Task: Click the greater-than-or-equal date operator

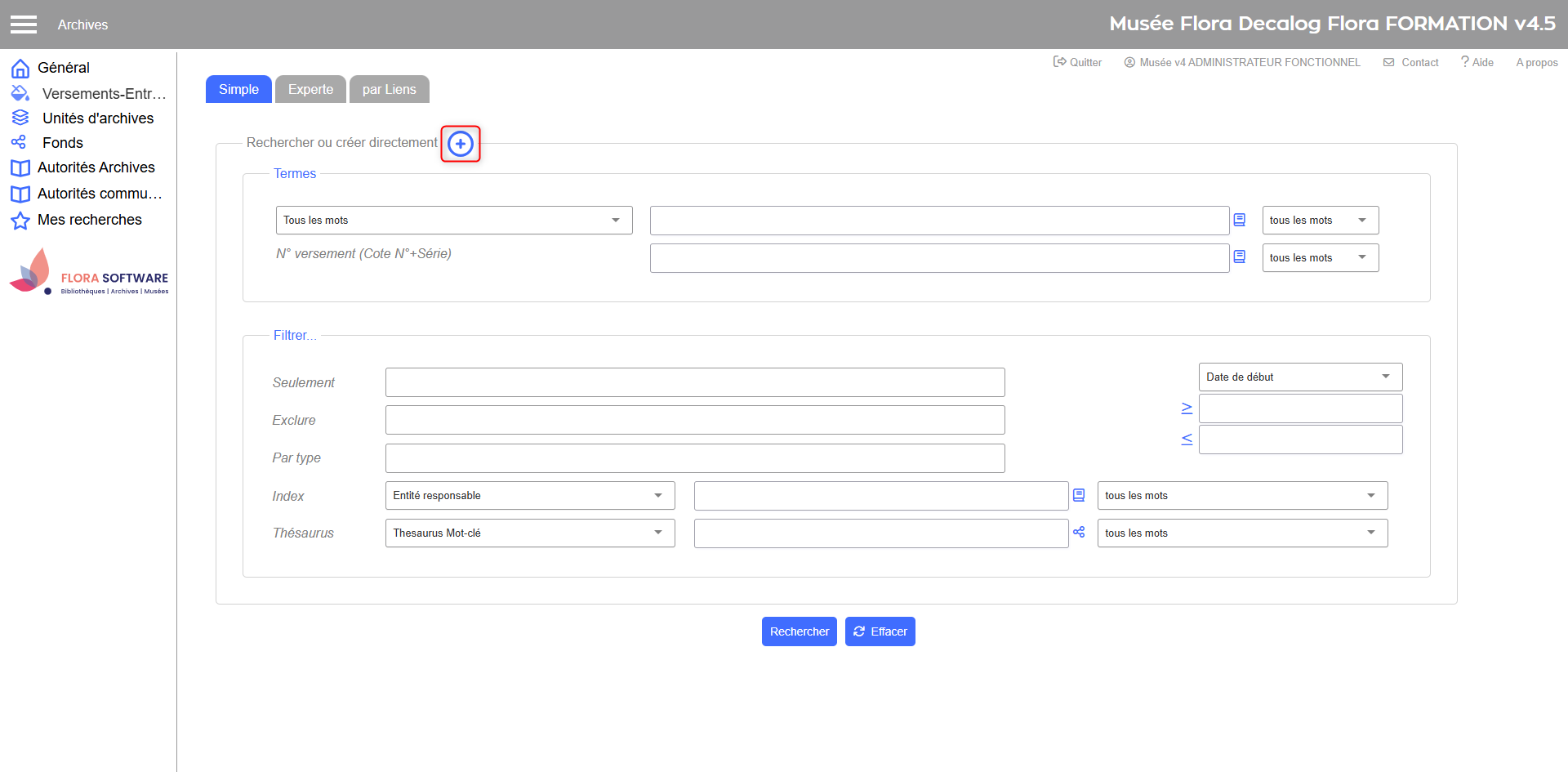Action: (1187, 408)
